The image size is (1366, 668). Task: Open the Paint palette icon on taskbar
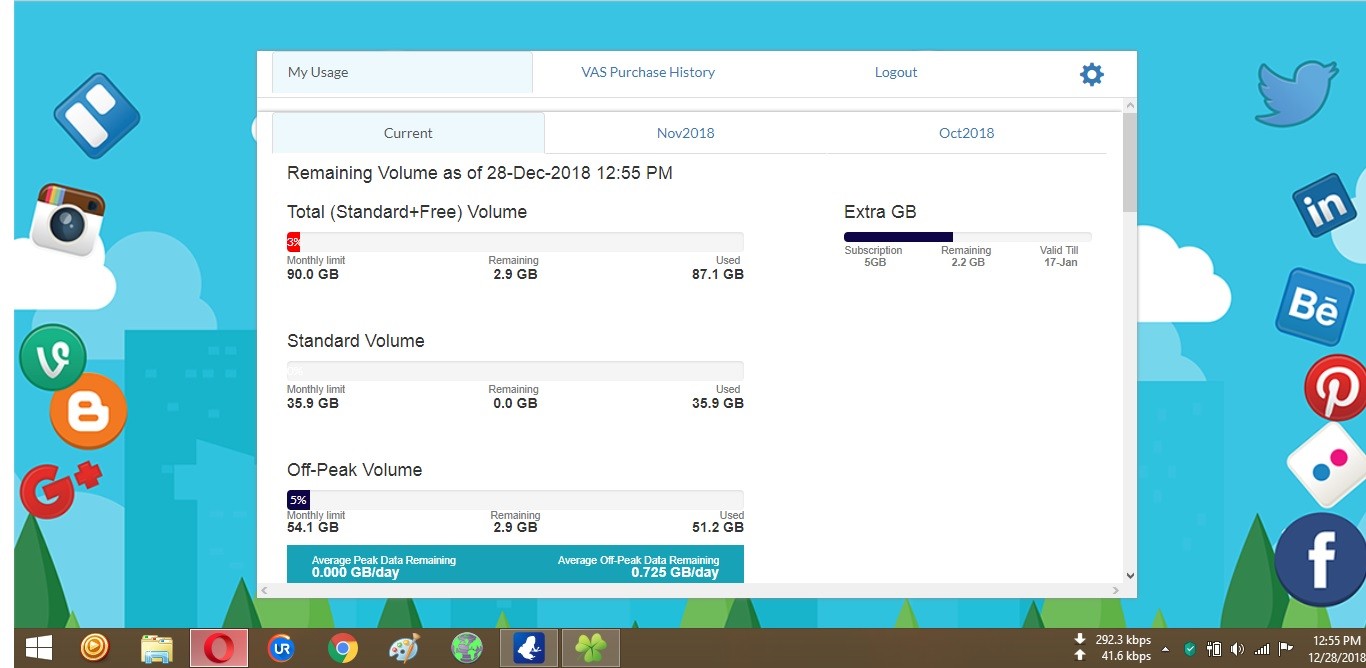click(404, 649)
